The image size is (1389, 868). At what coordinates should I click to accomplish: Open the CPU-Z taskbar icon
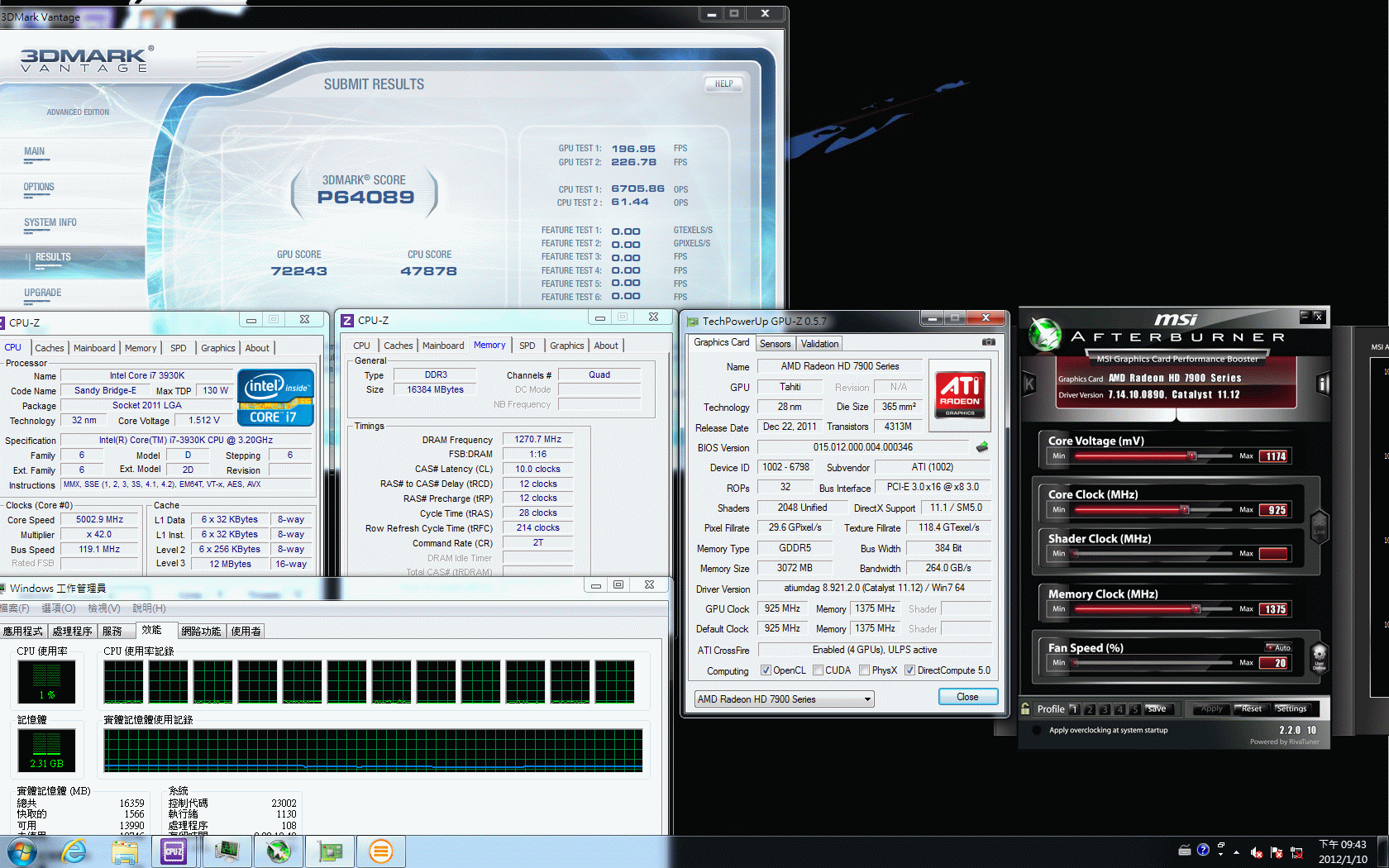point(174,851)
